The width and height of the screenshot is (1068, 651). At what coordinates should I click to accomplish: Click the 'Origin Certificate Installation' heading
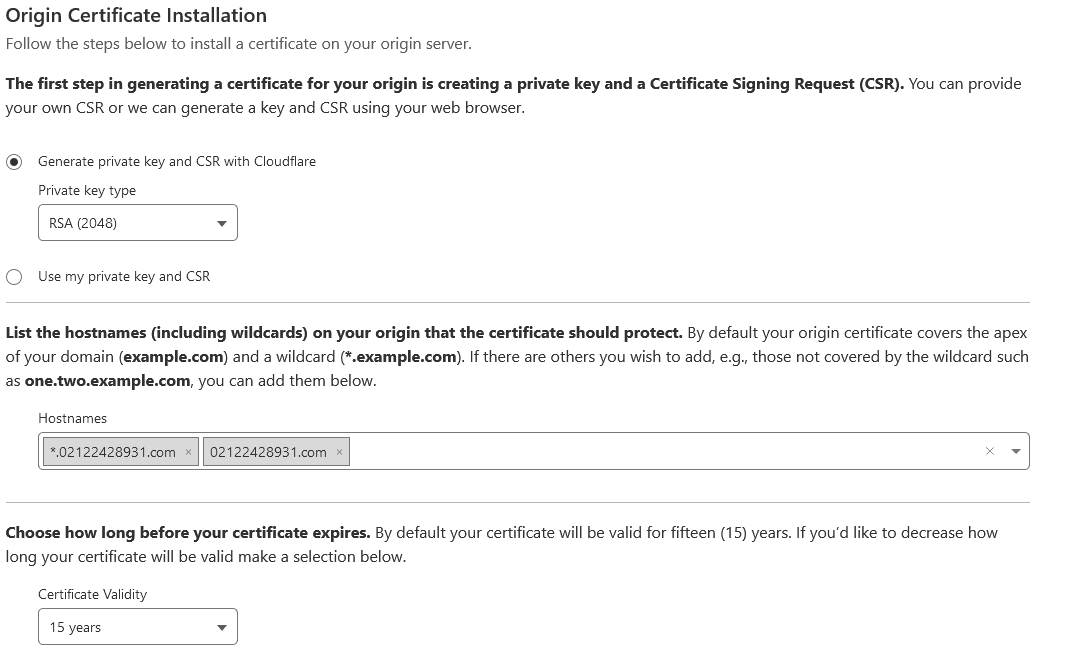tap(136, 15)
